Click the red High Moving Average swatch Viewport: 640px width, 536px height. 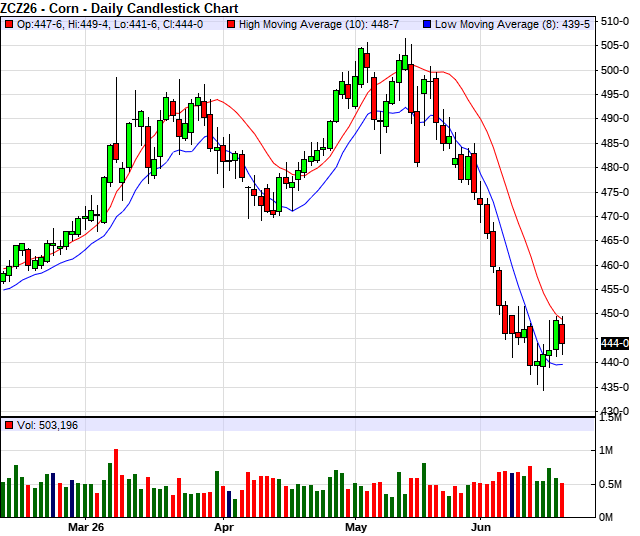(x=231, y=24)
